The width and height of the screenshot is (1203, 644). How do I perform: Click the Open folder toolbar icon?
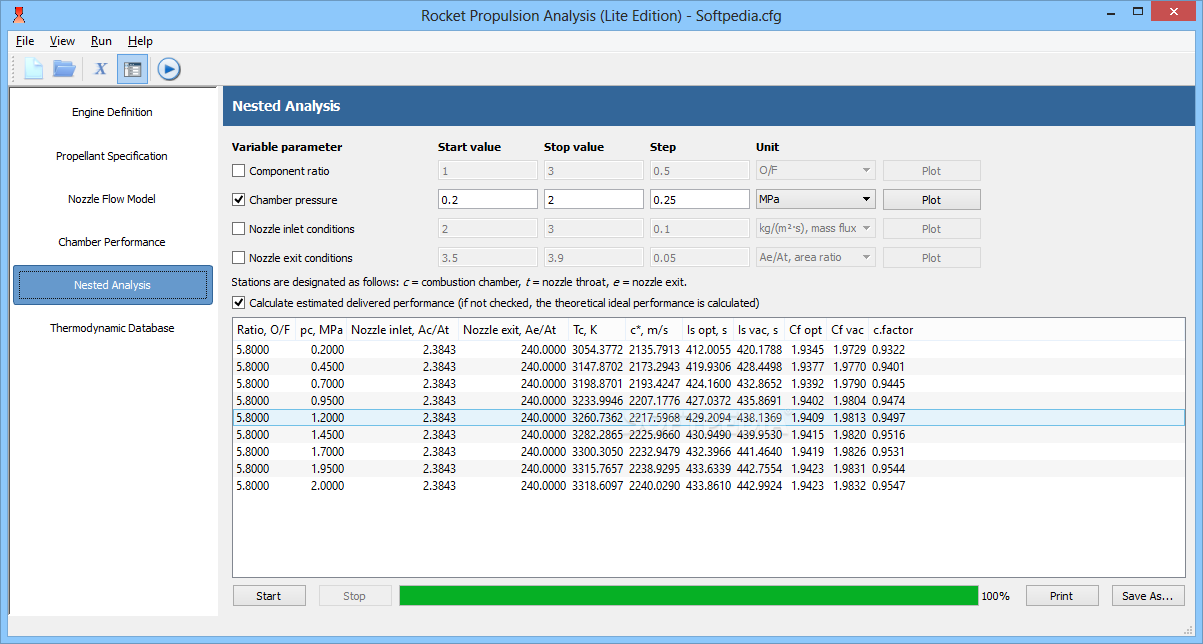pos(64,69)
